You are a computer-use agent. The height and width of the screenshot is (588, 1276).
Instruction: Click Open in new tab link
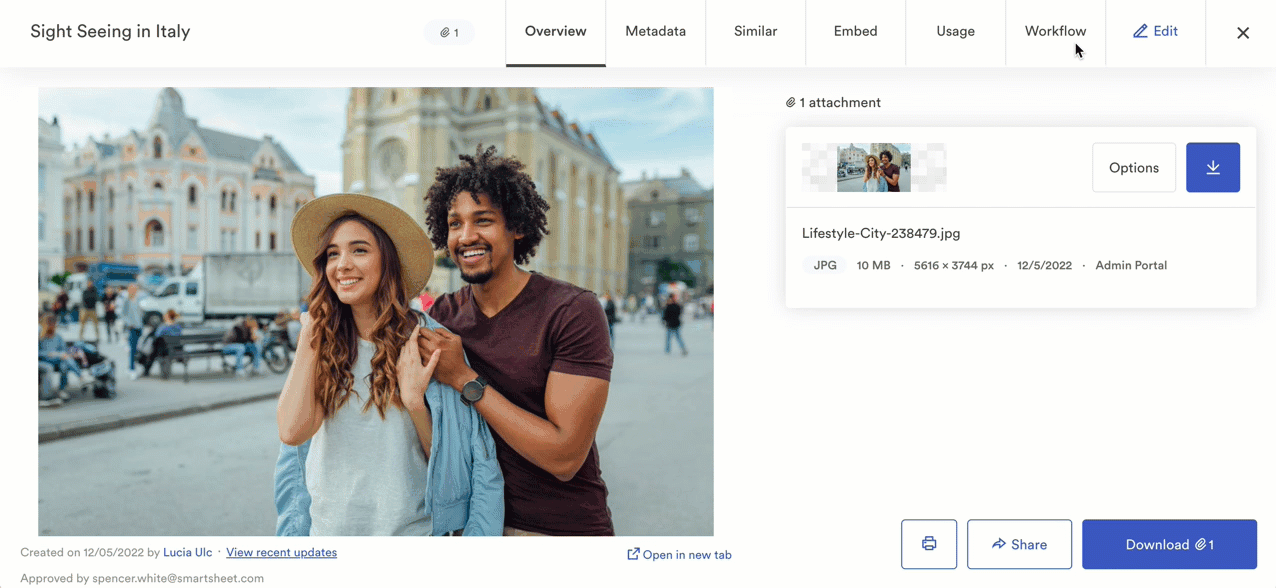pos(679,554)
